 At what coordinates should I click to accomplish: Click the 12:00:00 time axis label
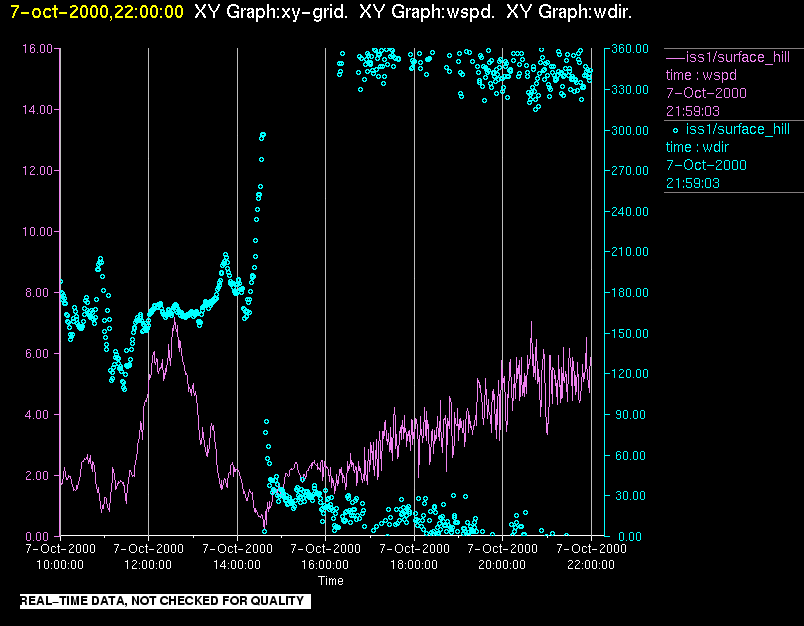tap(148, 564)
